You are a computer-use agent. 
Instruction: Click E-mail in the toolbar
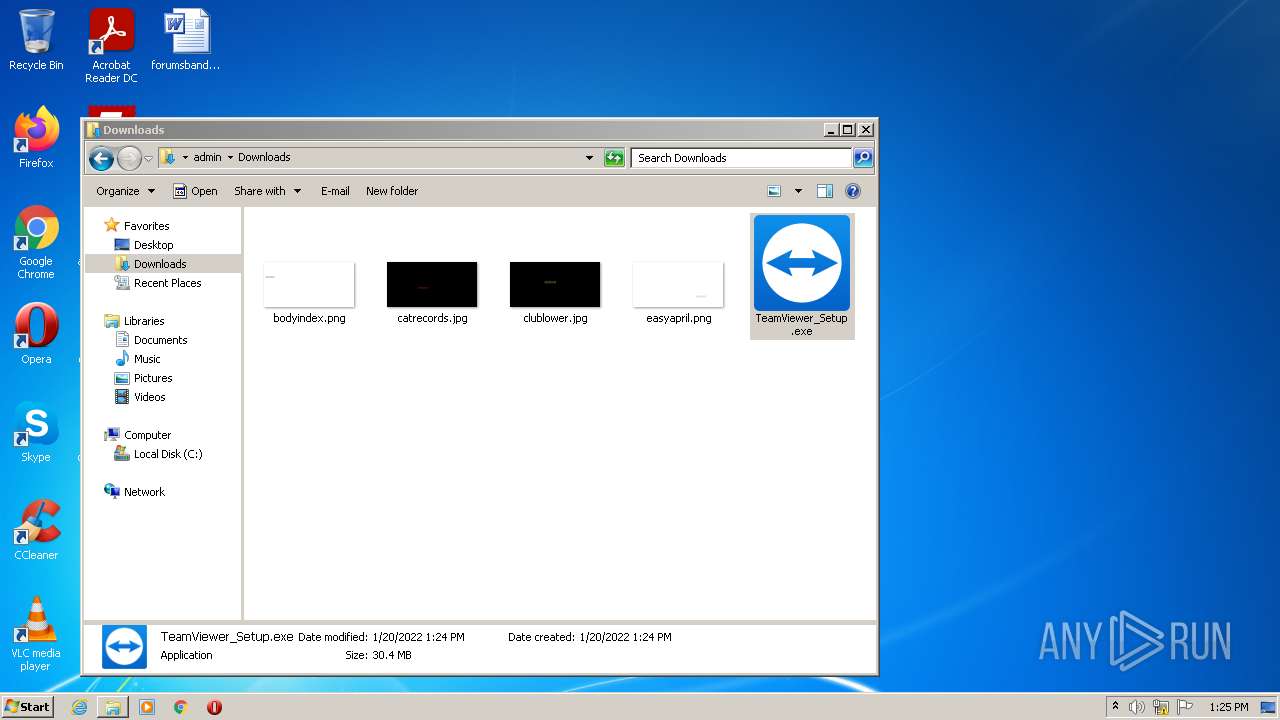pyautogui.click(x=335, y=191)
